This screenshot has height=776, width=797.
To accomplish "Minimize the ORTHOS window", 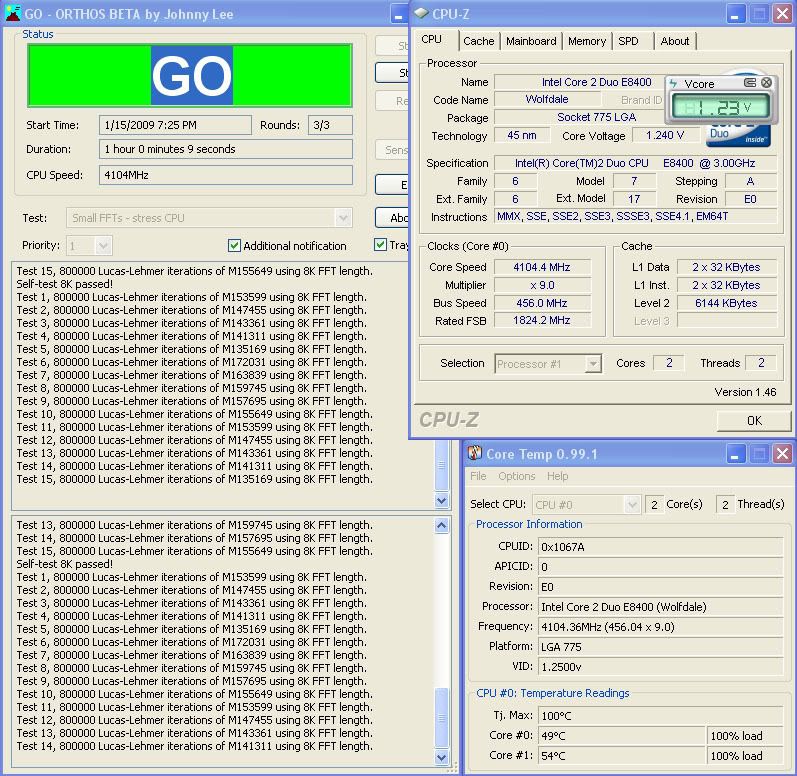I will [x=399, y=14].
